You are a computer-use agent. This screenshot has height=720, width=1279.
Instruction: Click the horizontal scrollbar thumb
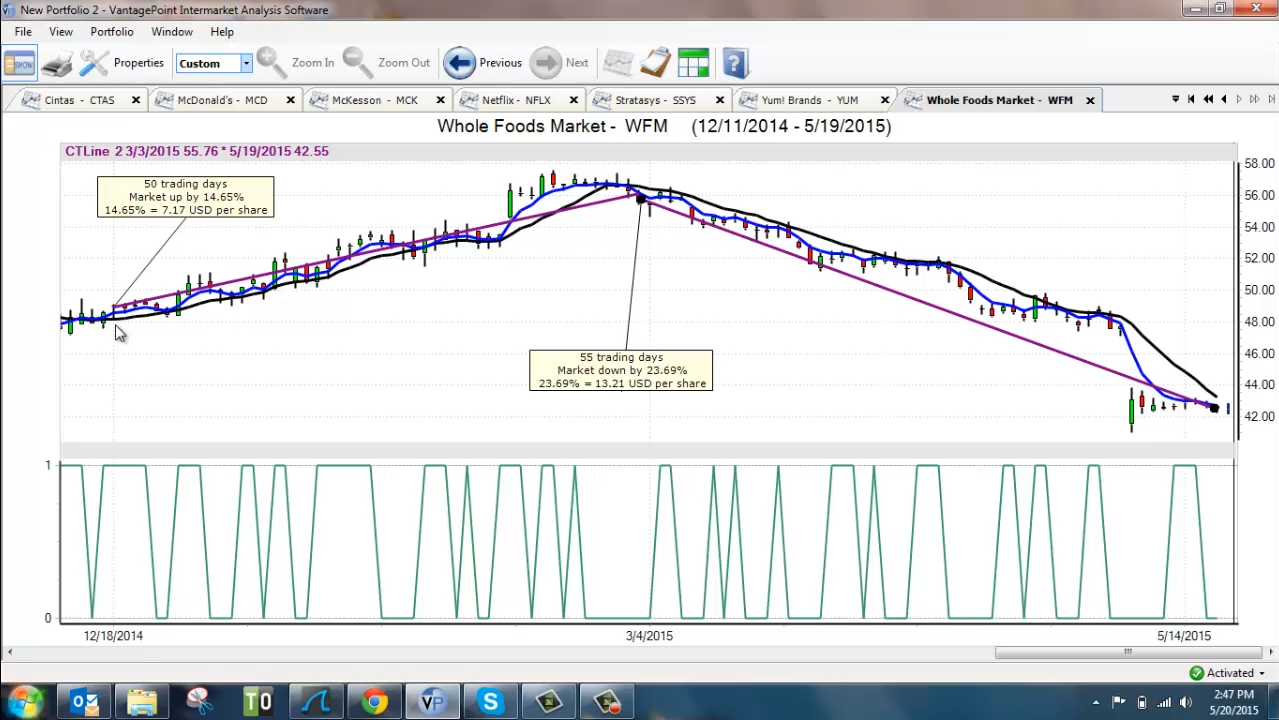coord(1127,652)
